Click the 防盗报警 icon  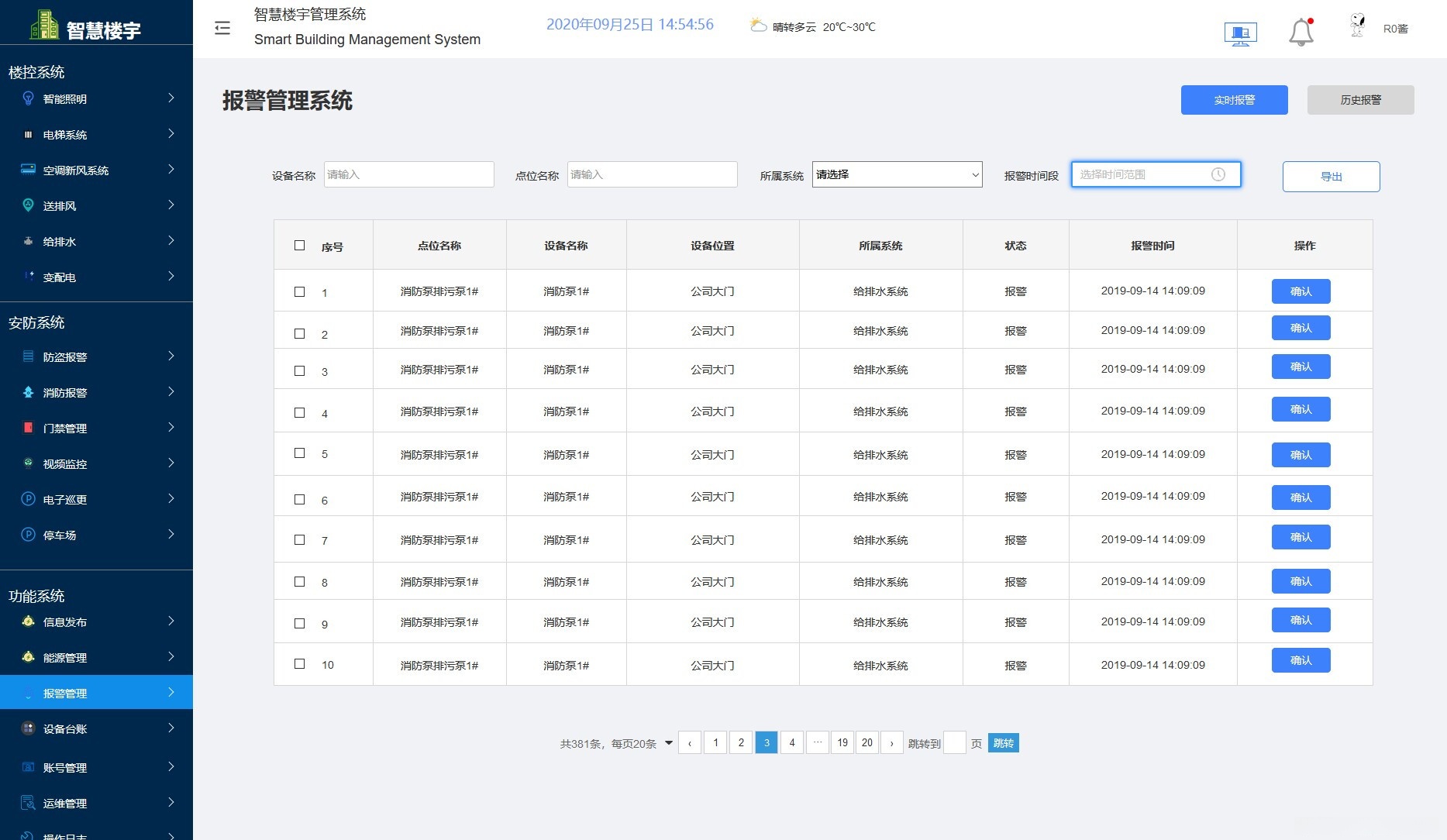pyautogui.click(x=28, y=356)
